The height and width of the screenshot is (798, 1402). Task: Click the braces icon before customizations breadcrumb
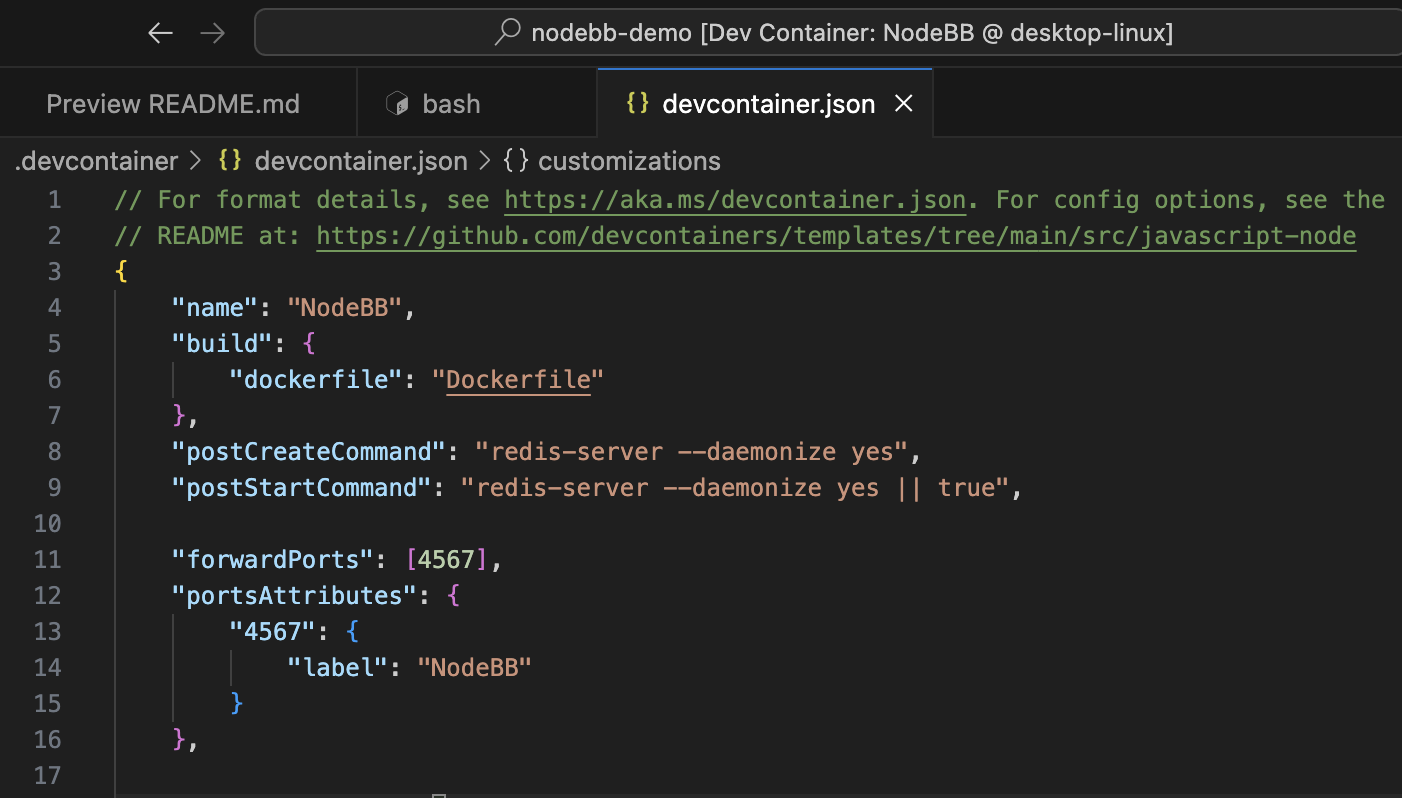click(x=516, y=161)
